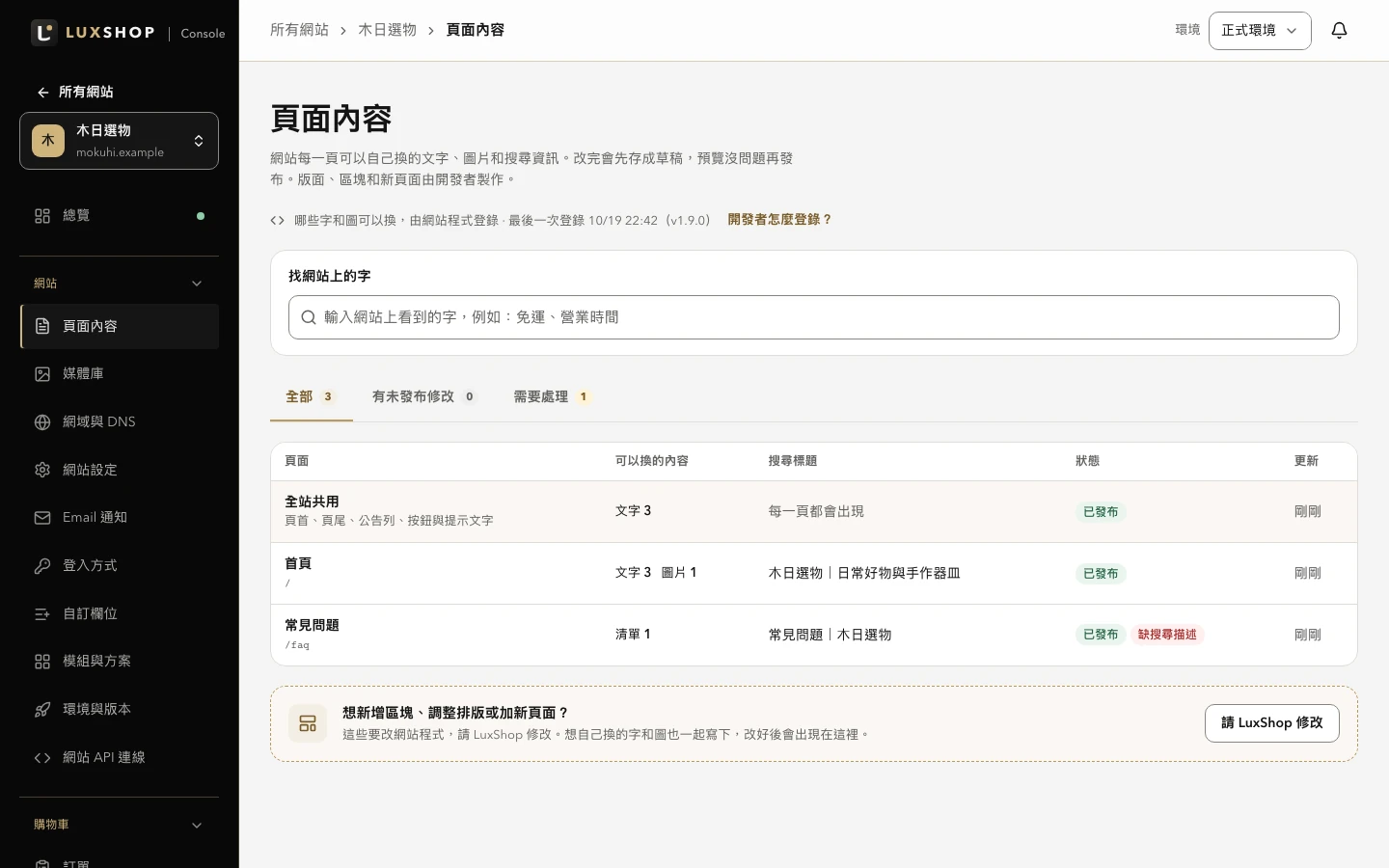Viewport: 1389px width, 868px height.
Task: Click the 木日選物 breadcrumb
Action: (387, 30)
